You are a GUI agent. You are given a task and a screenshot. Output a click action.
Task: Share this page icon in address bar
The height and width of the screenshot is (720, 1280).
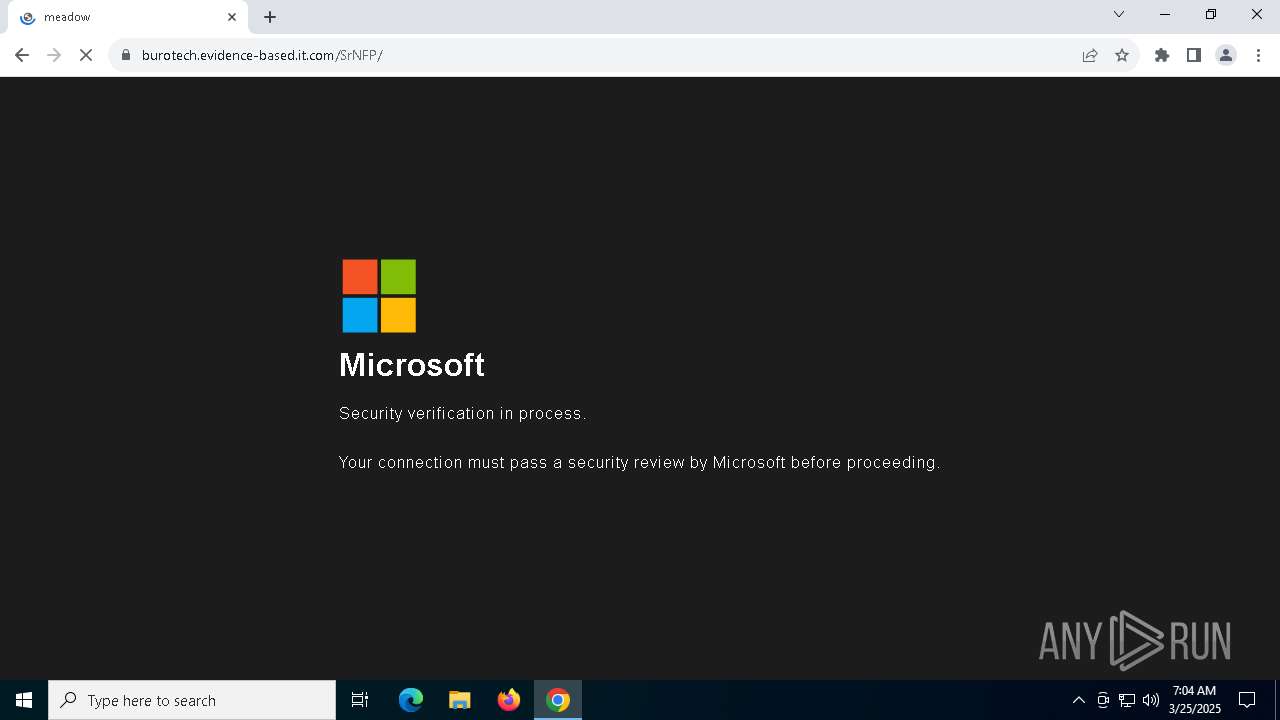tap(1090, 55)
